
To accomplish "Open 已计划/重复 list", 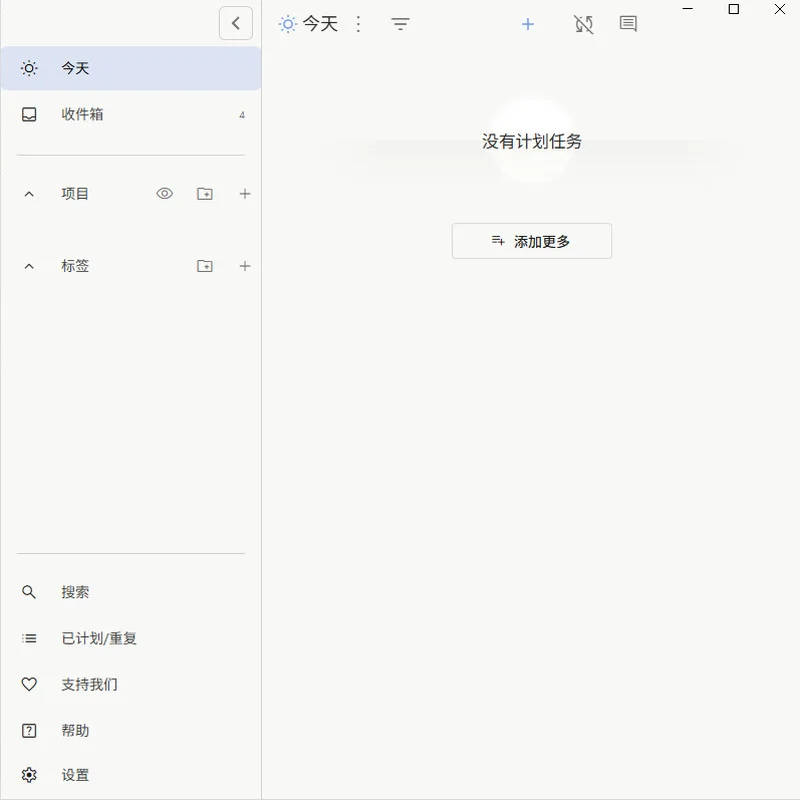I will [131, 638].
